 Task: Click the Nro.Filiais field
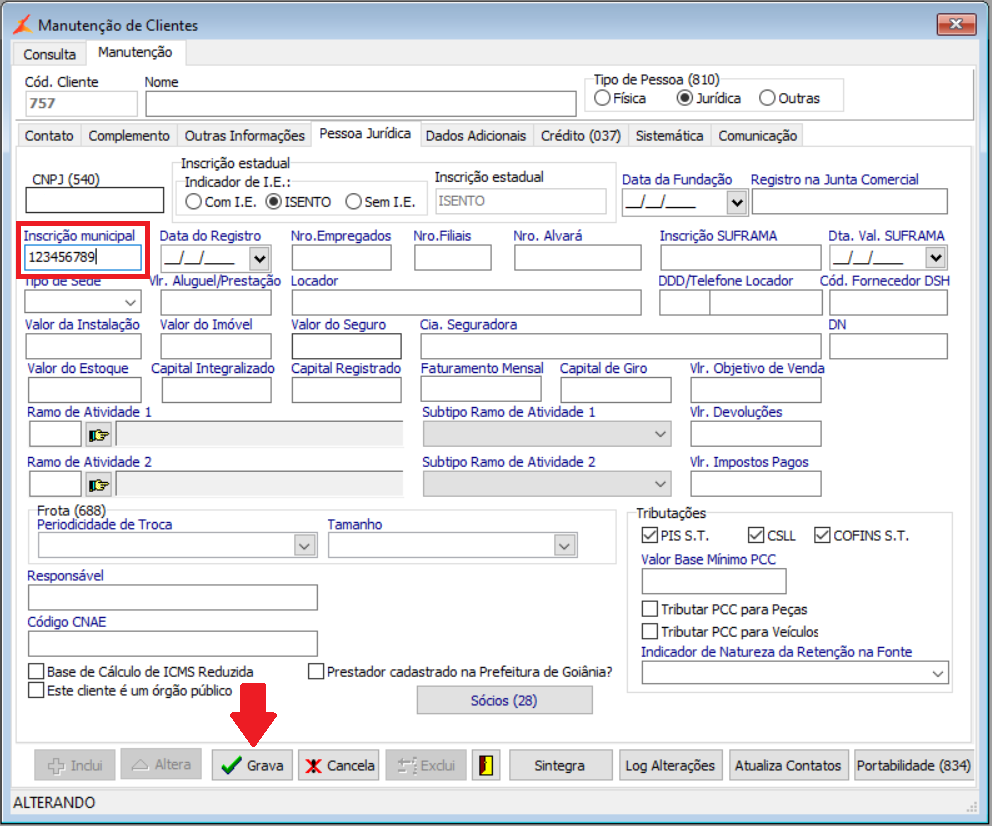[x=453, y=257]
